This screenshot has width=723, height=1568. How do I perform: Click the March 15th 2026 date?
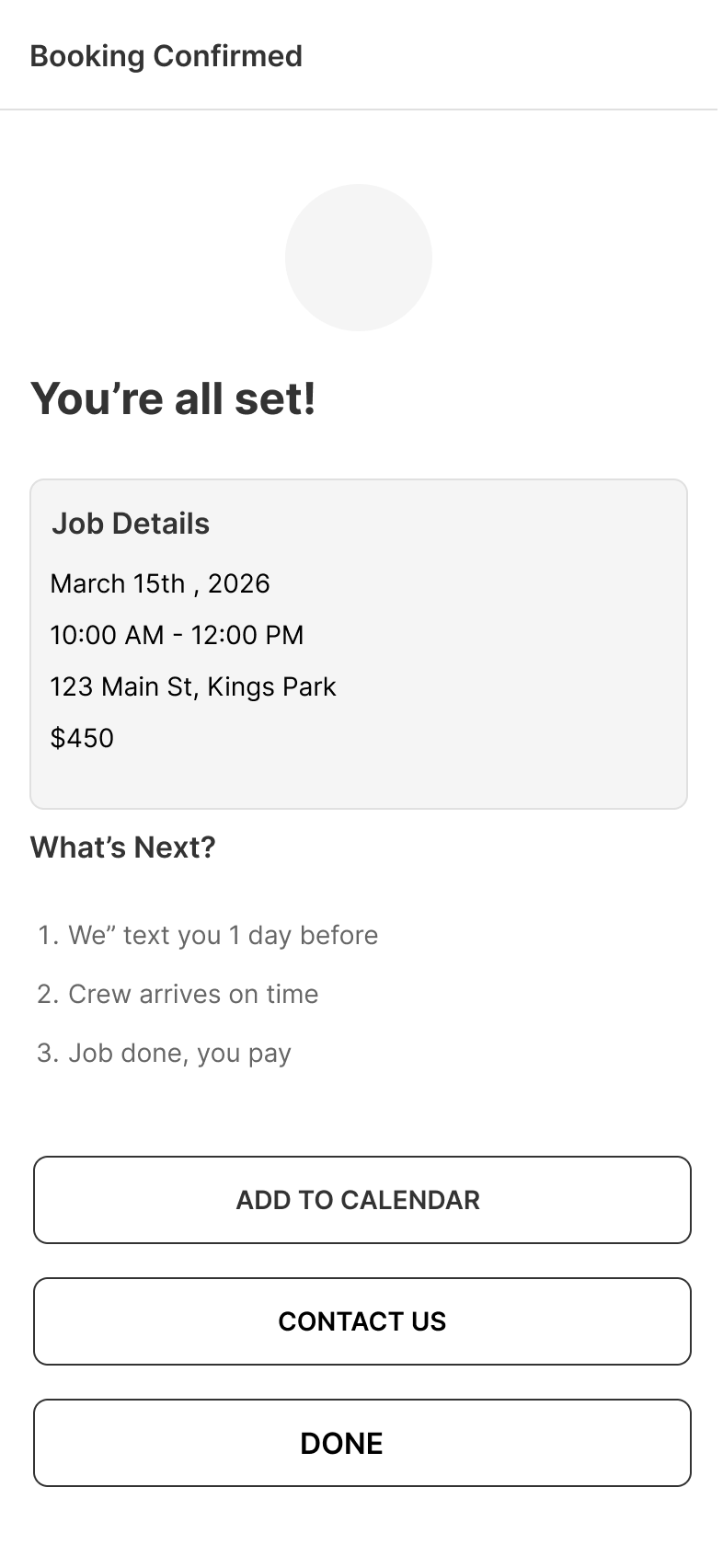[x=160, y=583]
